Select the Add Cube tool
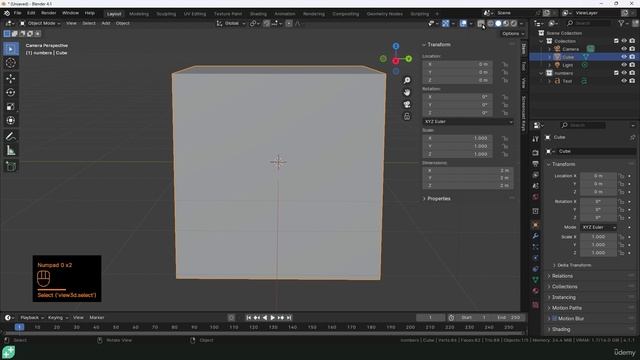Viewport: 640px width, 360px height. pyautogui.click(x=11, y=166)
